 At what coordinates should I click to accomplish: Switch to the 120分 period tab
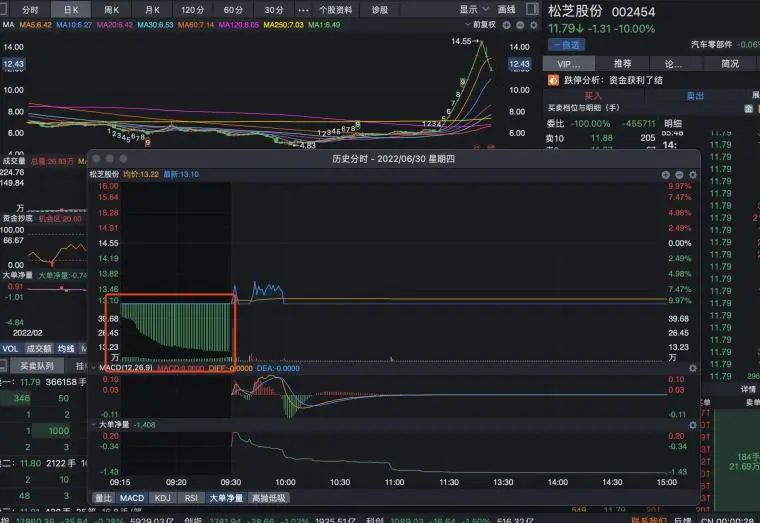click(x=192, y=9)
